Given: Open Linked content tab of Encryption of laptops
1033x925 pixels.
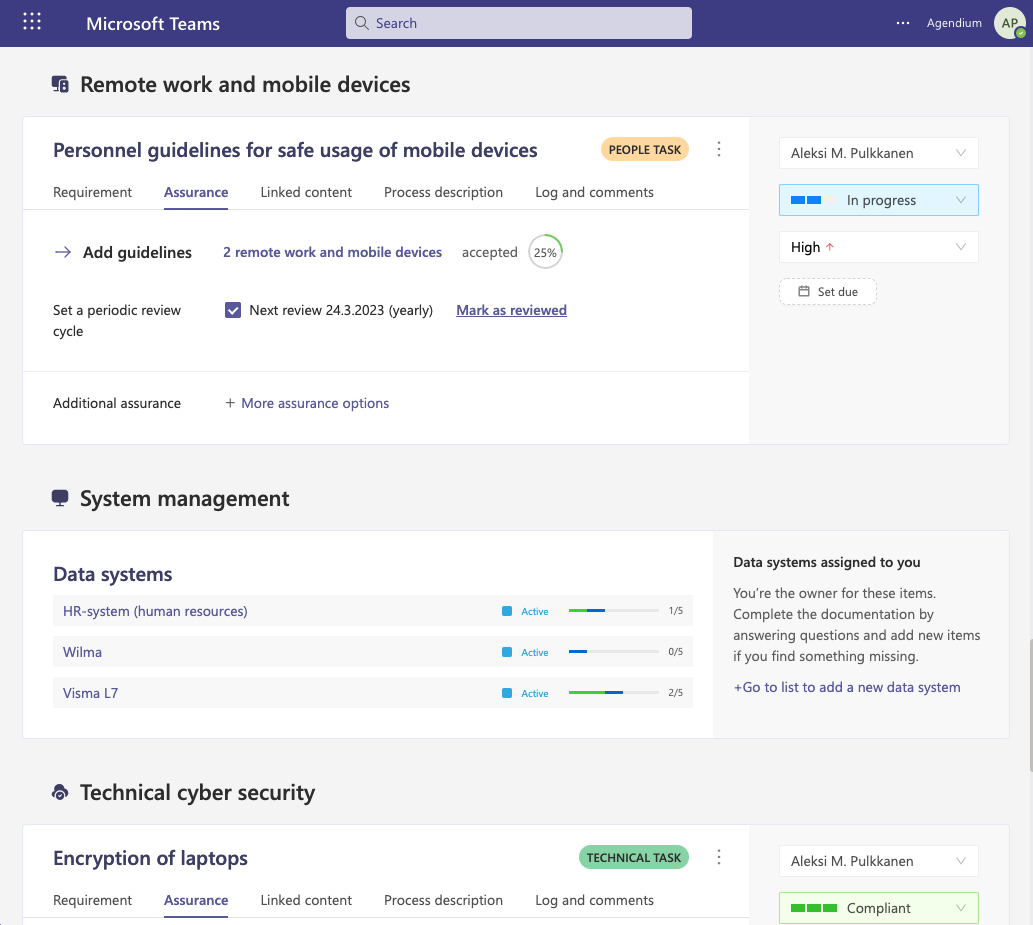Looking at the screenshot, I should click(x=306, y=900).
